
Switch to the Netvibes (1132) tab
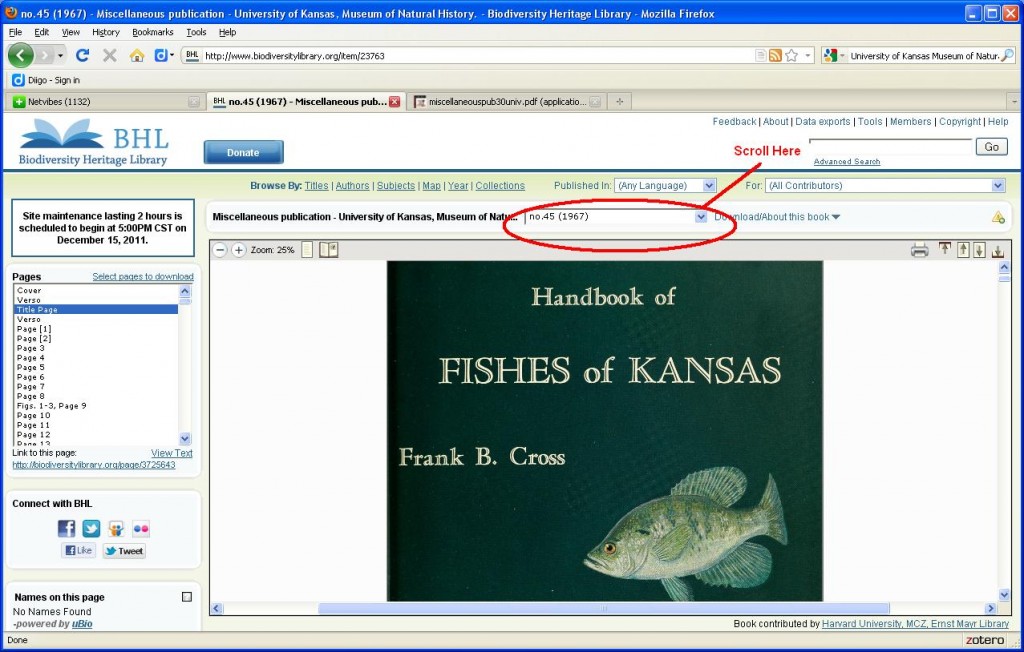(105, 101)
